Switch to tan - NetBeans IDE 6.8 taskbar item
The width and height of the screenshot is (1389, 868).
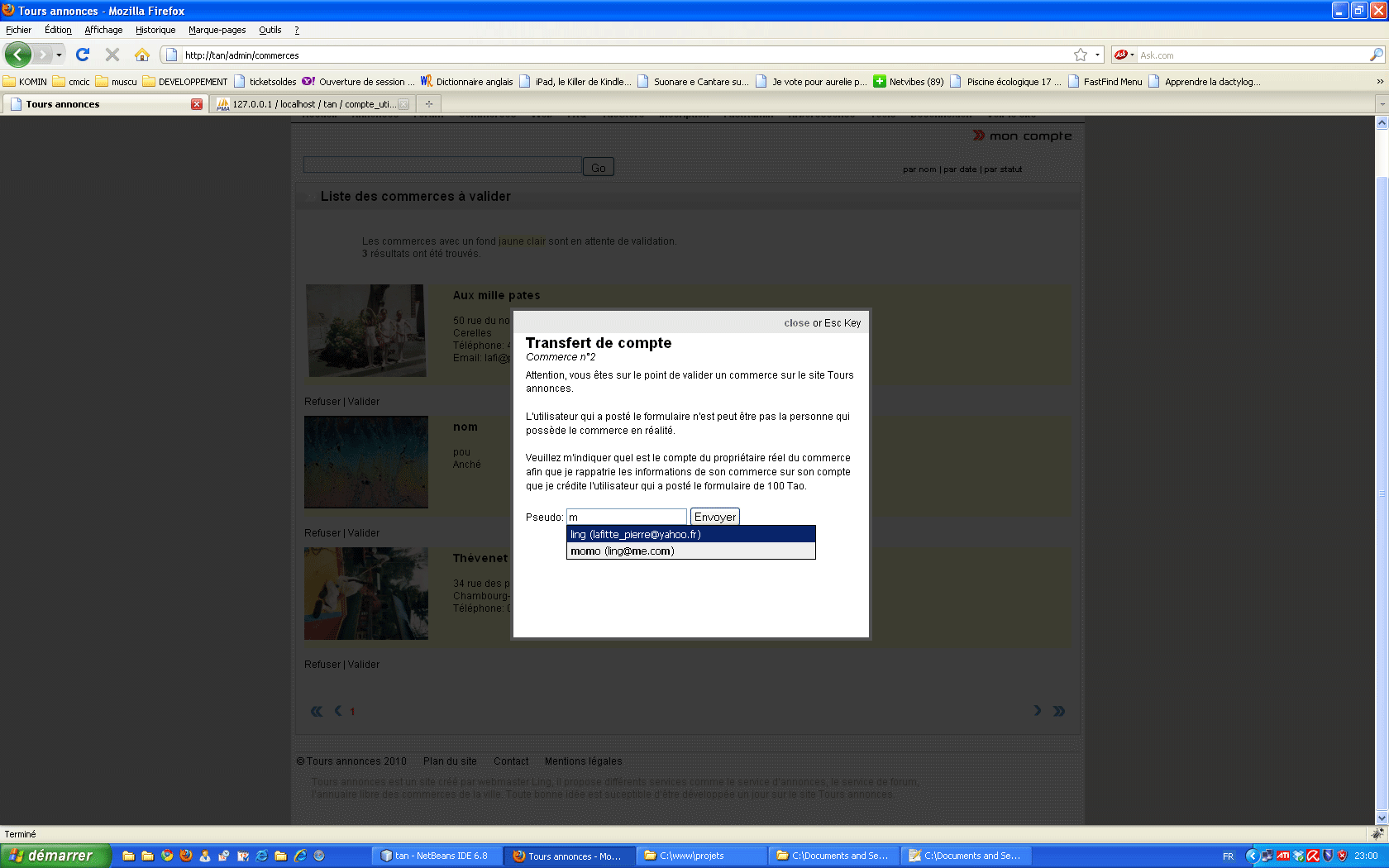click(436, 856)
